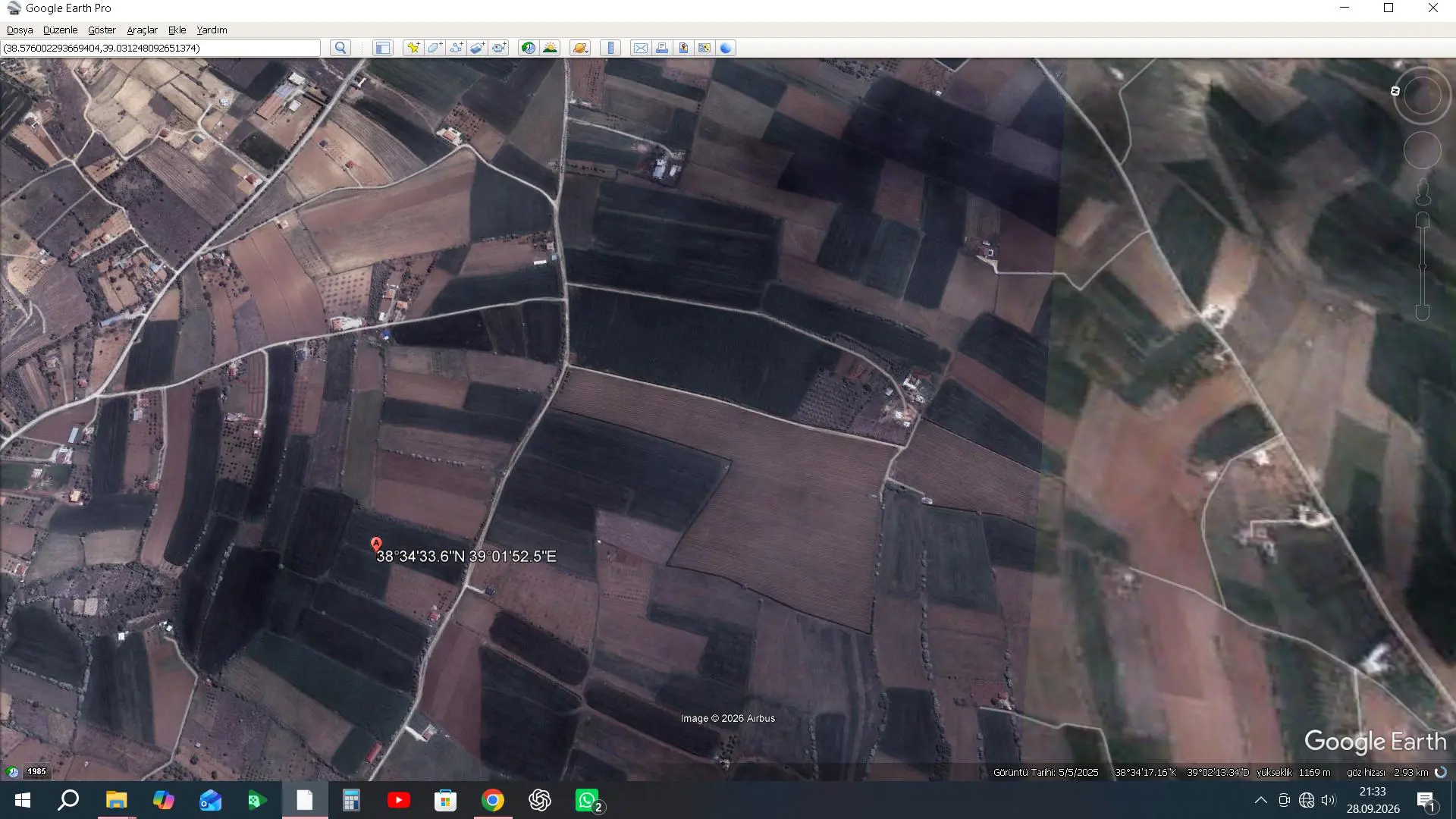This screenshot has width=1456, height=819.
Task: Print the current view
Action: point(662,48)
